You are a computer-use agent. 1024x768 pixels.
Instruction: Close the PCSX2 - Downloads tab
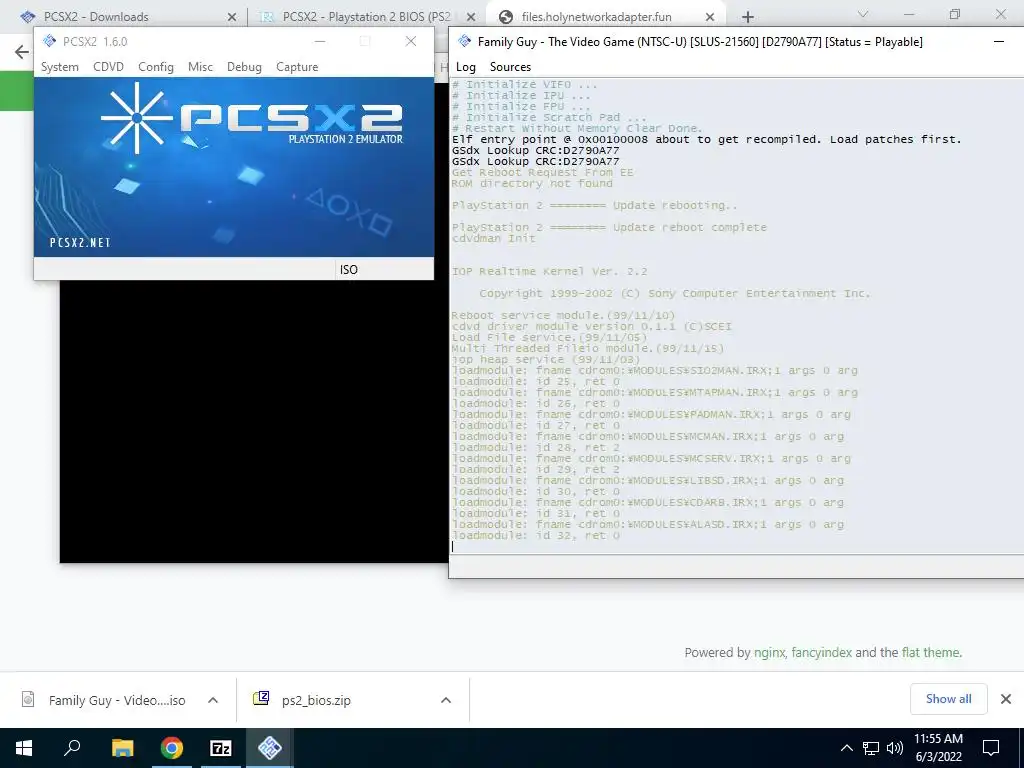231,17
